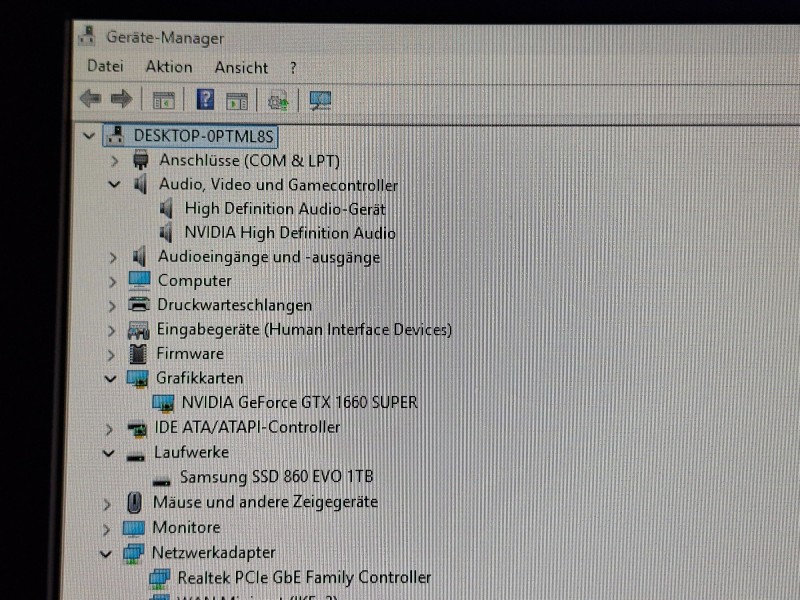Click the Back arrow toolbar icon
The width and height of the screenshot is (800, 600).
click(90, 99)
